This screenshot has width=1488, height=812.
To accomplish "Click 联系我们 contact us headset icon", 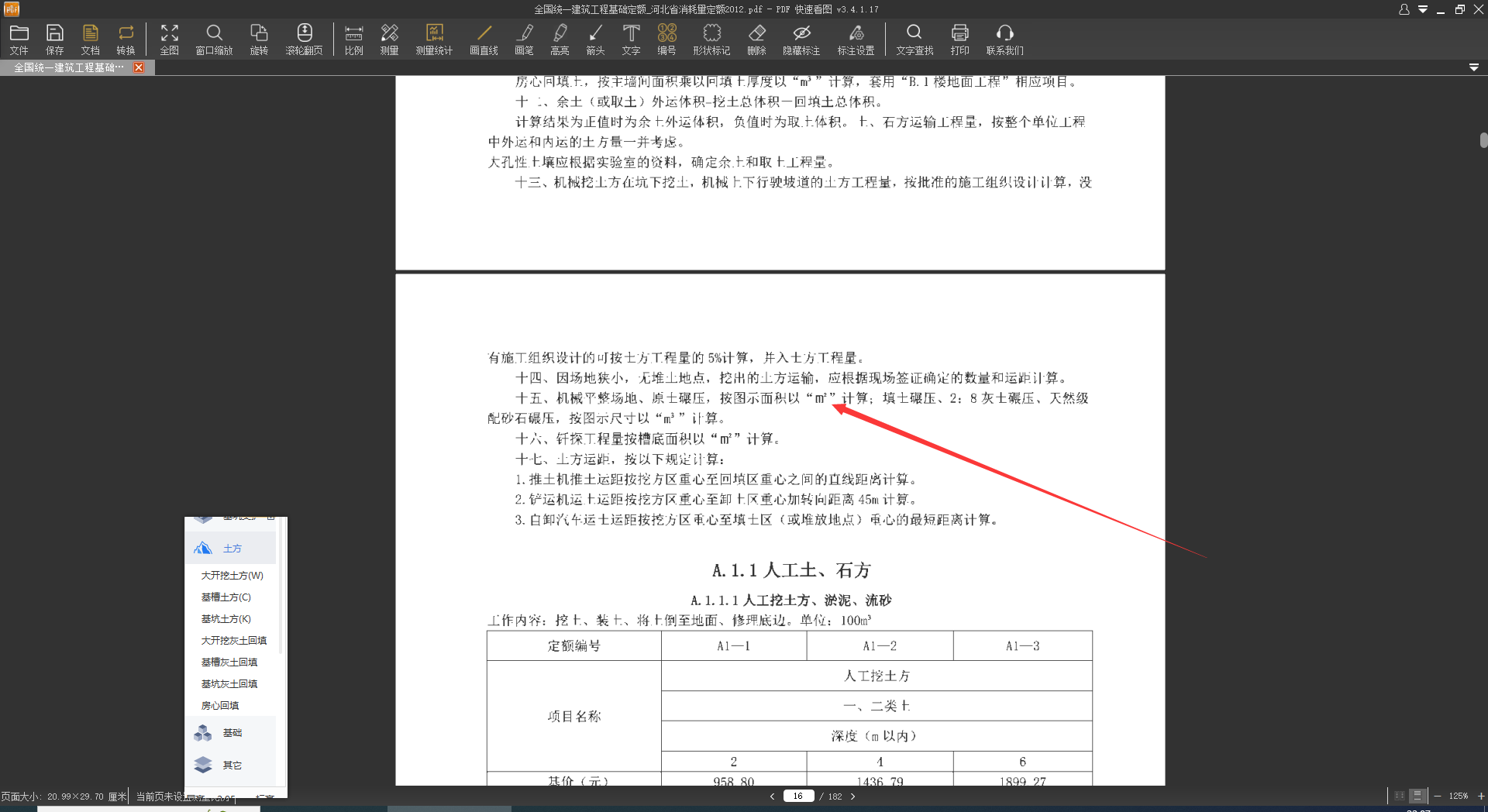I will pos(1004,39).
